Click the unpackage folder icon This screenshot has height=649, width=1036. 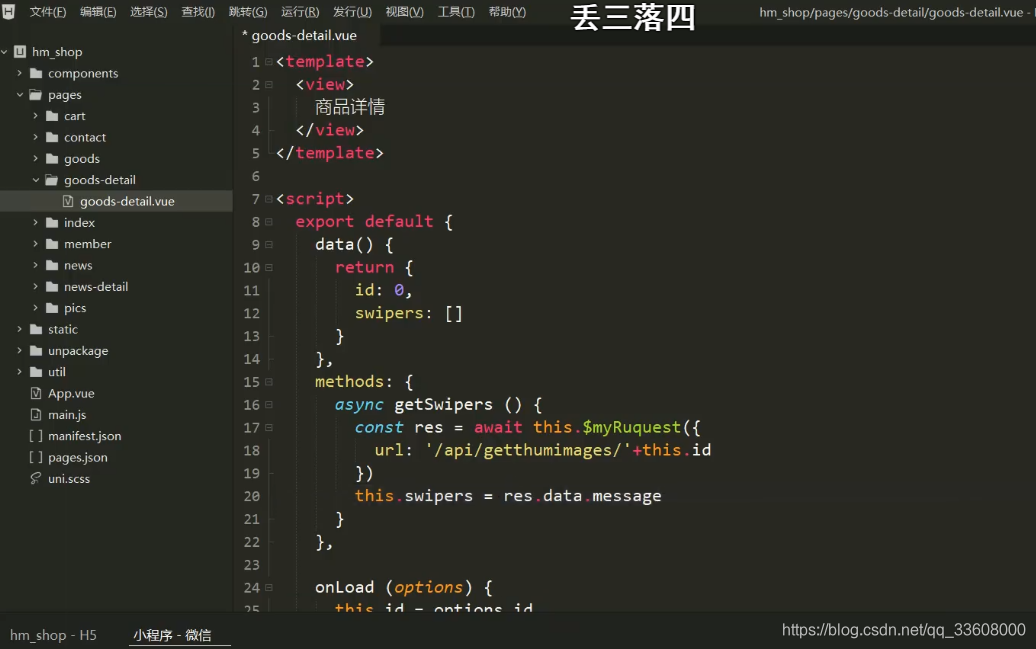[36, 351]
